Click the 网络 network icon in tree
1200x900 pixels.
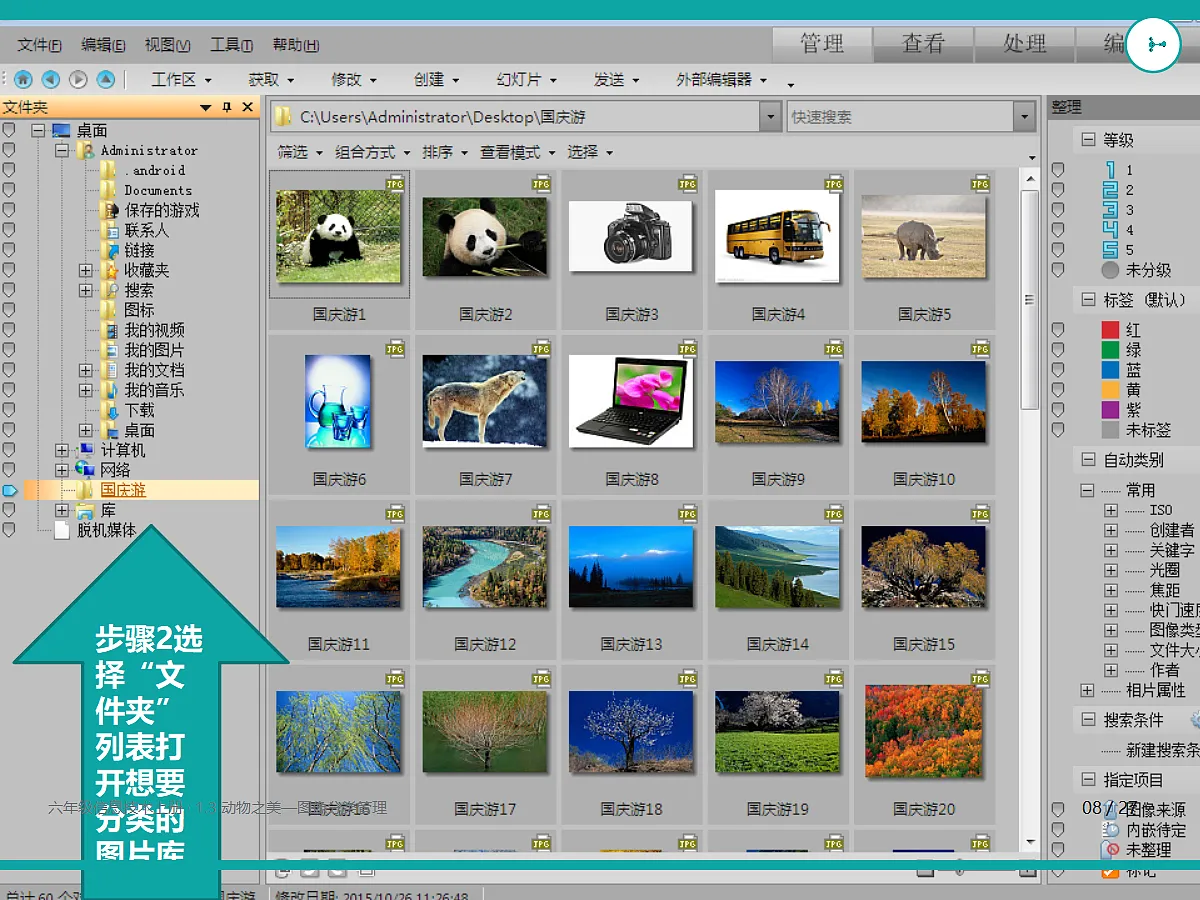86,470
